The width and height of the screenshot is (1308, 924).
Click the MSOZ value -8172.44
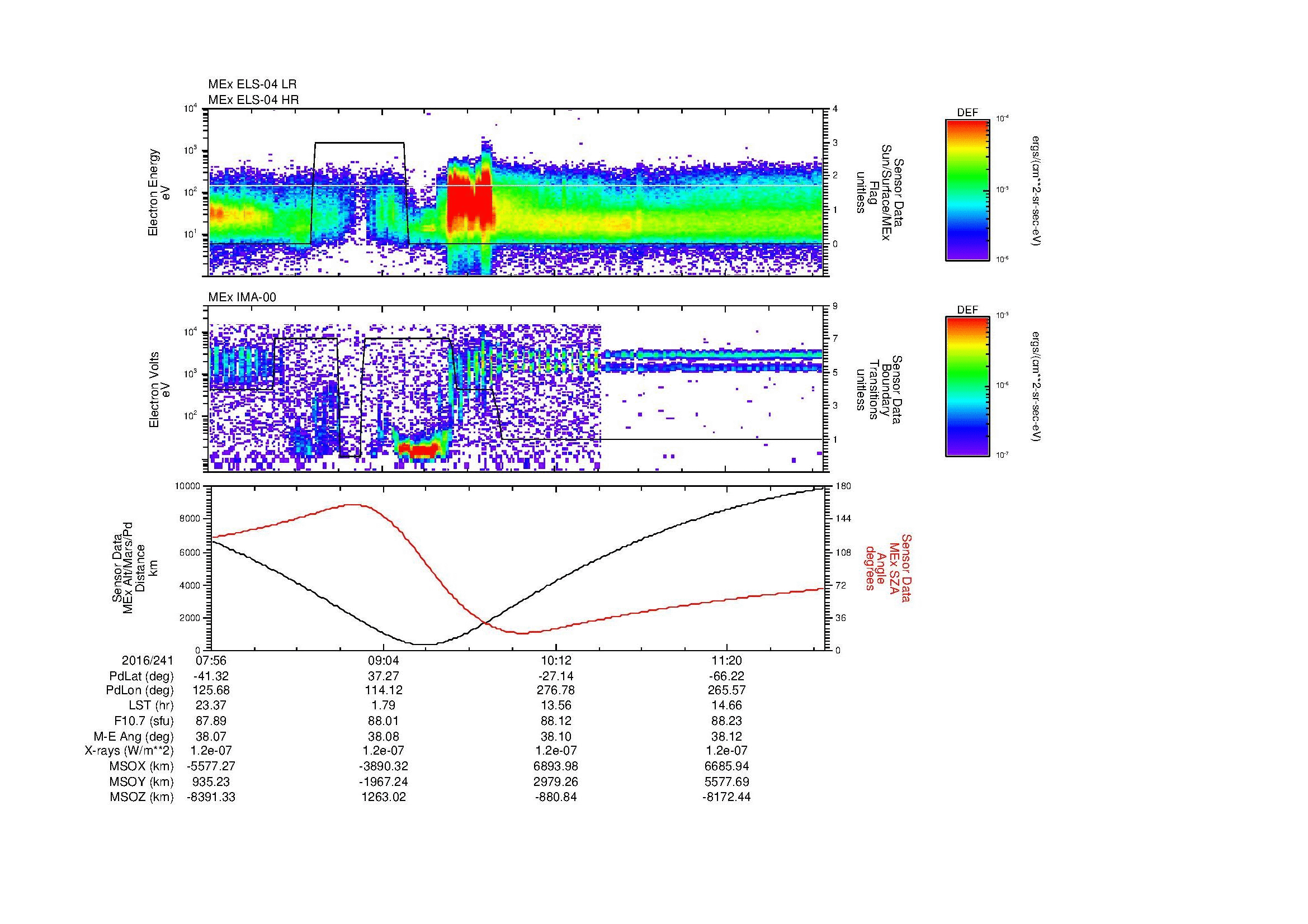727,797
